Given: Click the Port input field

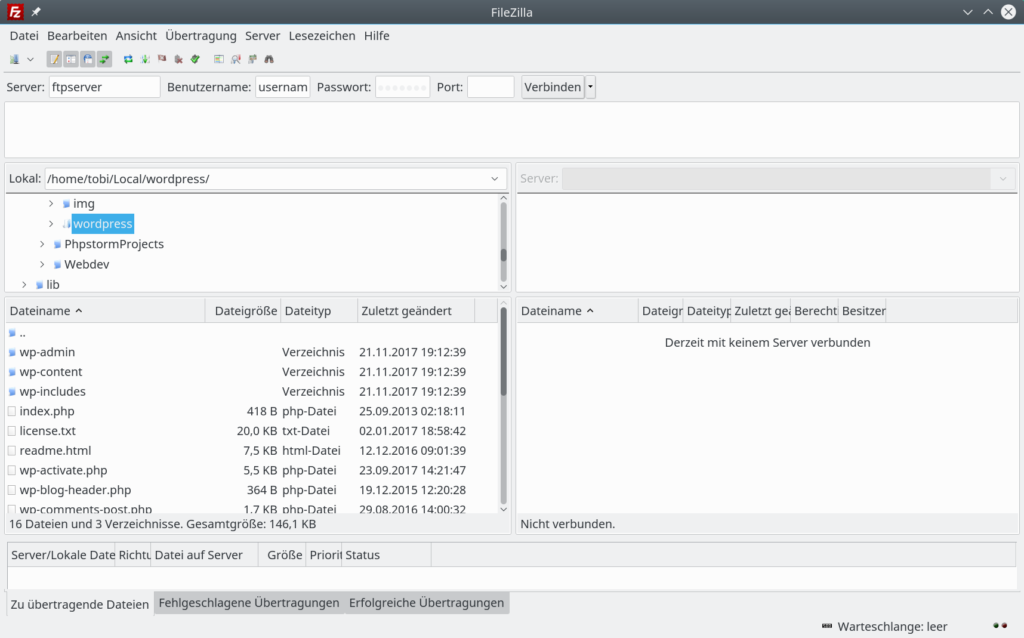Looking at the screenshot, I should tap(490, 87).
